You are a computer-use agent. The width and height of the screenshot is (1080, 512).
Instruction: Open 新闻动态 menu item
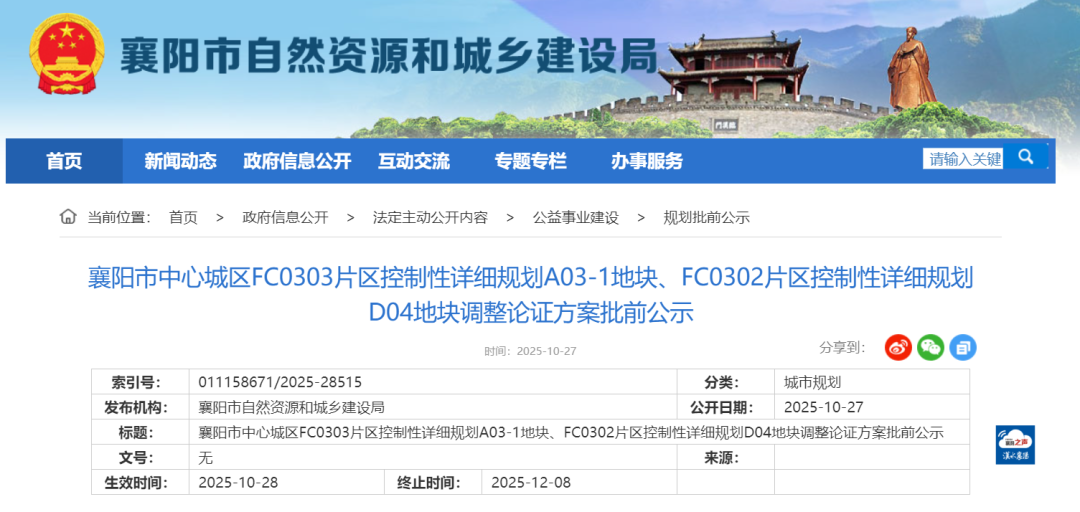pos(180,161)
